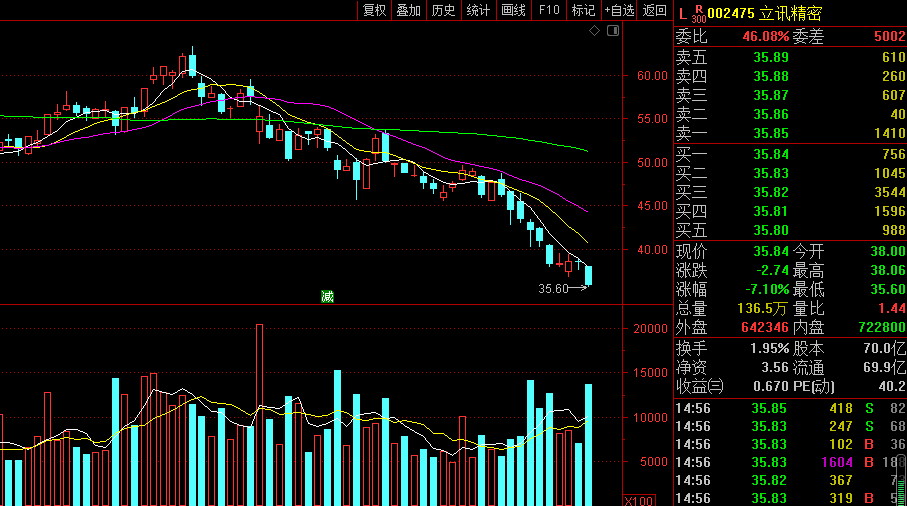
Task: Click the 买一 bid price row
Action: (790, 154)
